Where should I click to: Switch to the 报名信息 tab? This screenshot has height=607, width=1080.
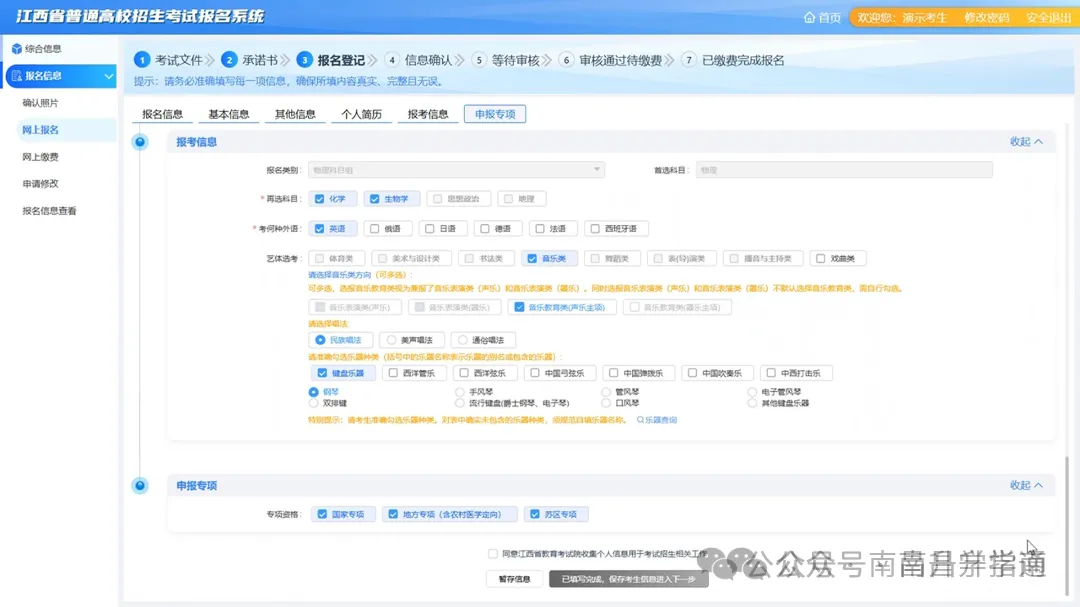(x=163, y=114)
